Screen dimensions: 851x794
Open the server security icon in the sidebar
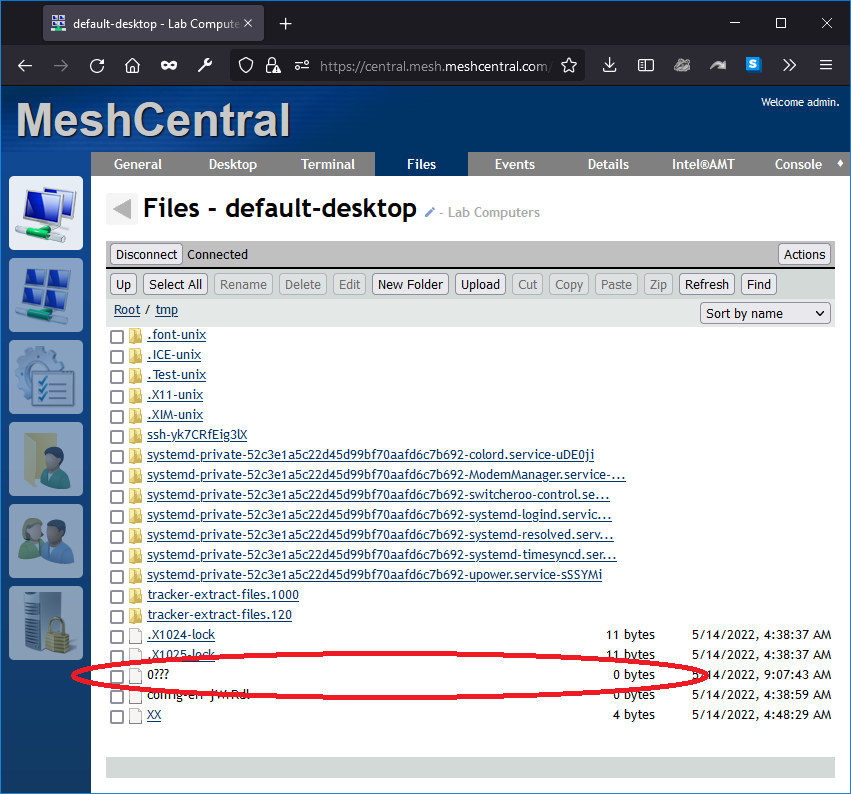(x=46, y=622)
